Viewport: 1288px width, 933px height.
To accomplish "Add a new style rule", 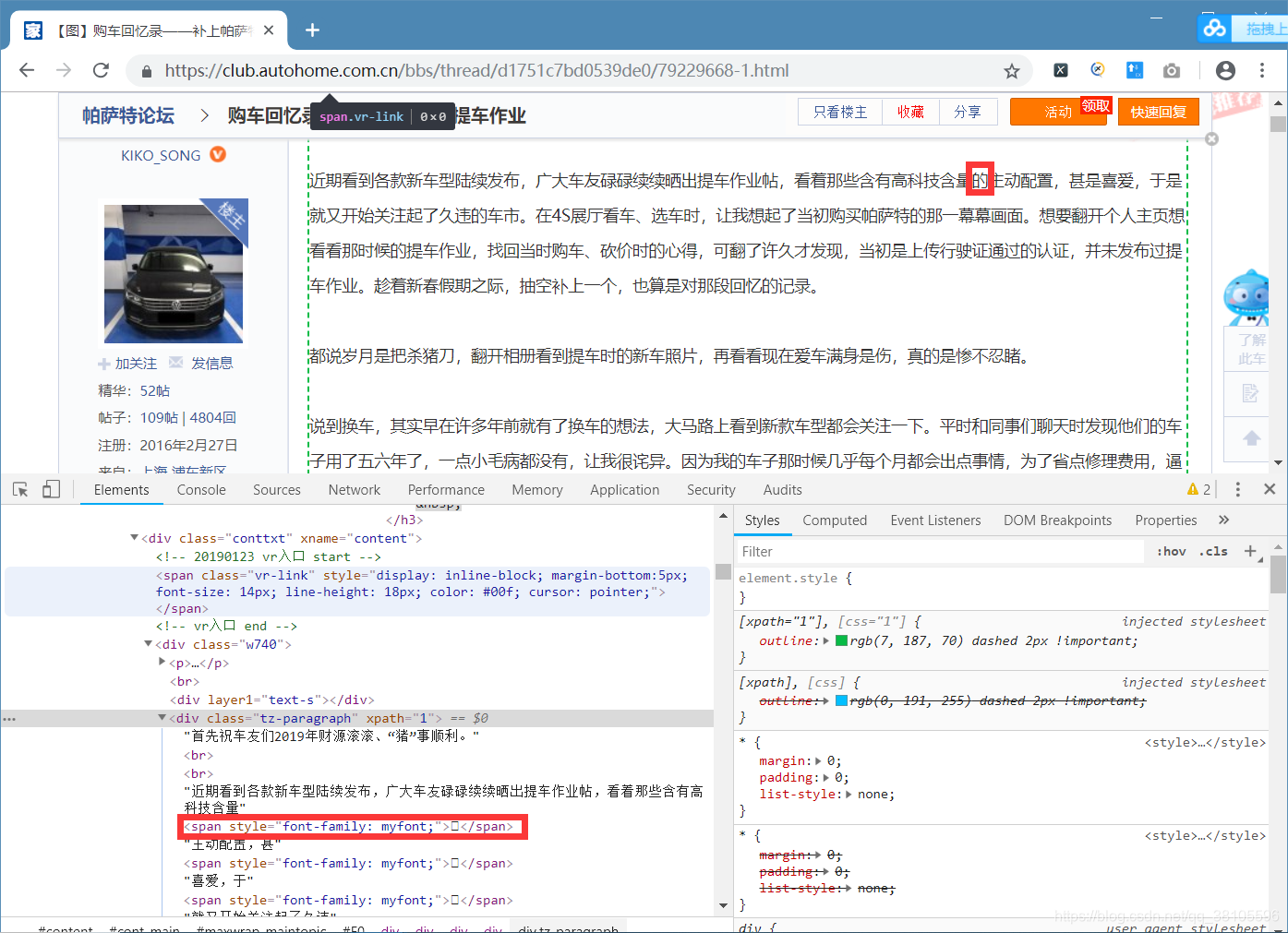I will point(1250,551).
